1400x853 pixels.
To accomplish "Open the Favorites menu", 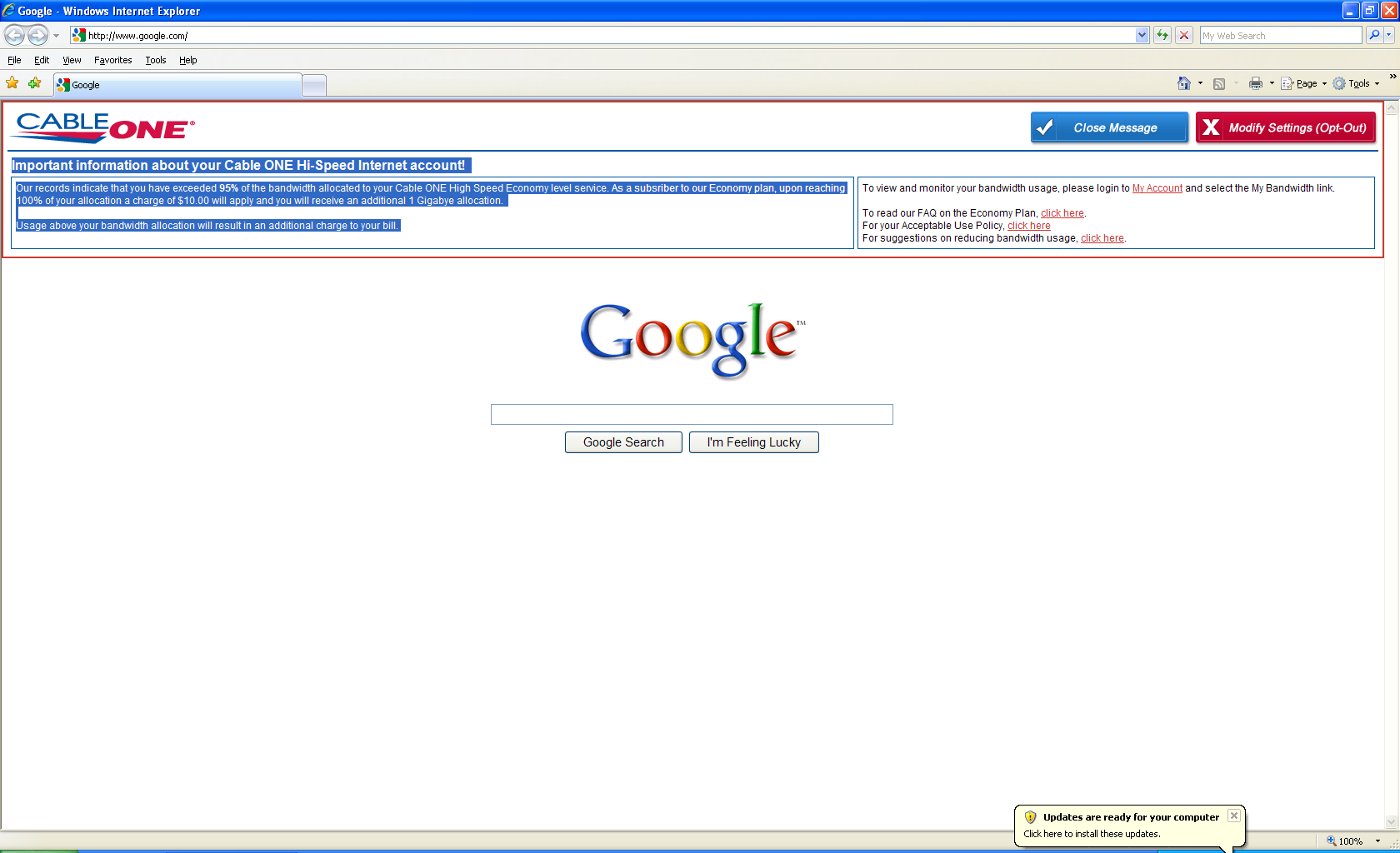I will pyautogui.click(x=113, y=60).
